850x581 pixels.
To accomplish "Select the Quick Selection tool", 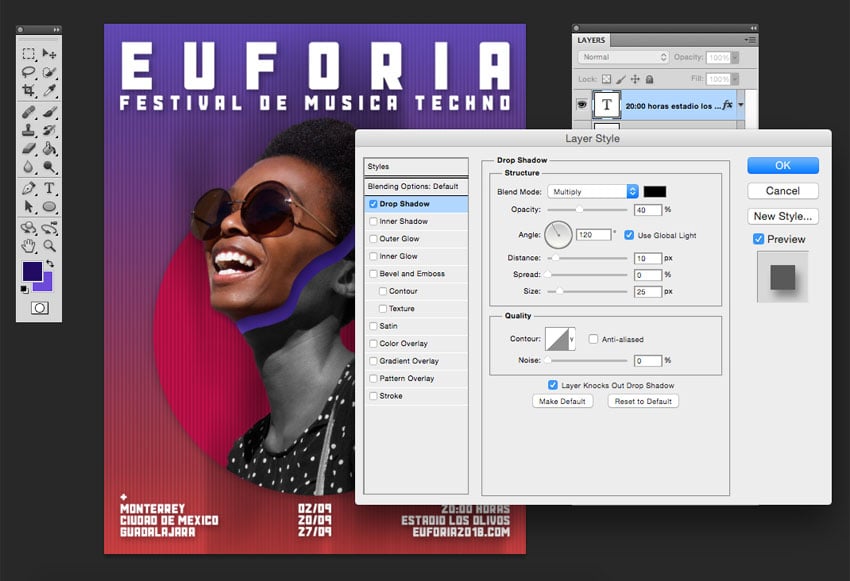I will [x=49, y=72].
